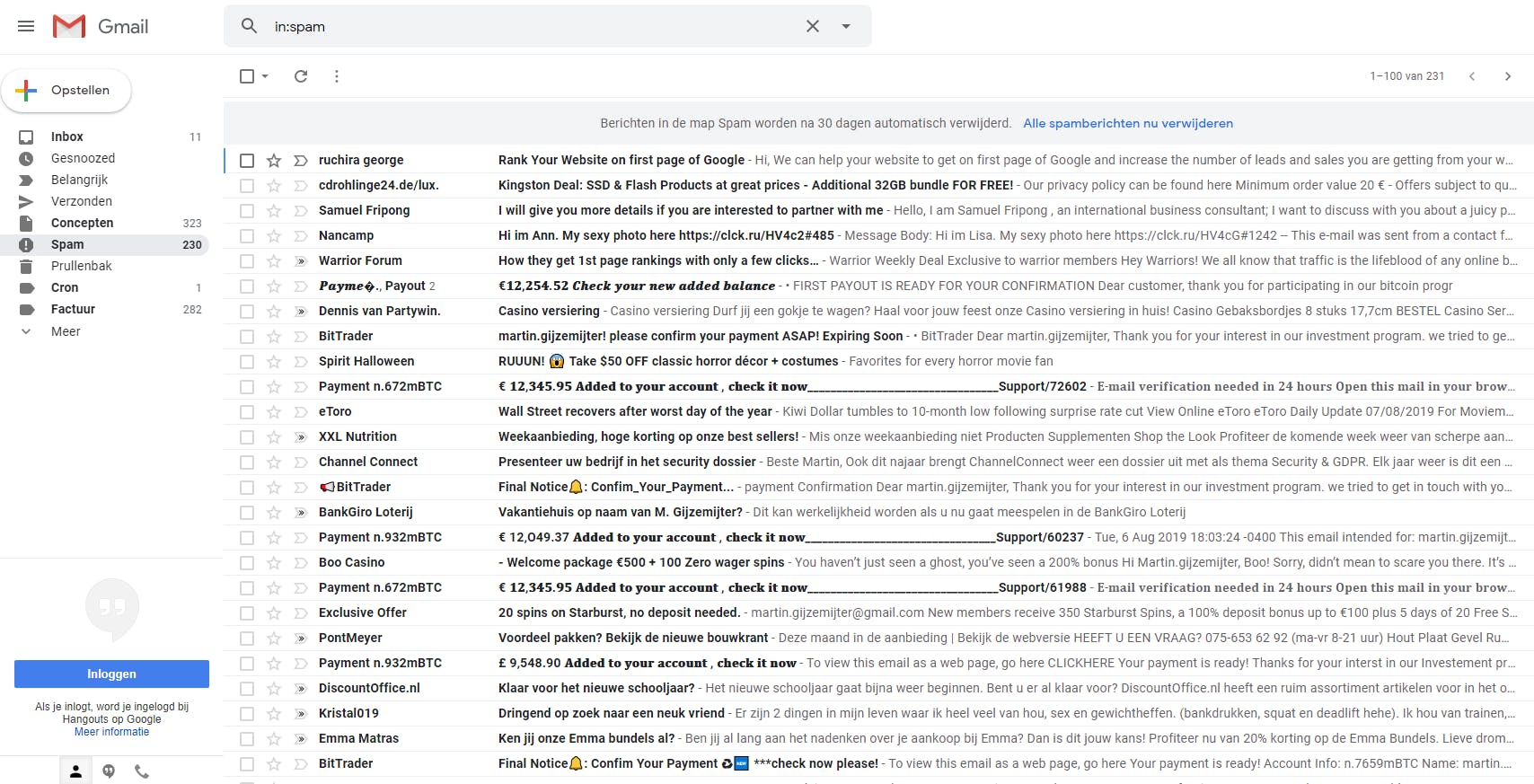Toggle importance marker on DiscountOffice.nl email

301,688
